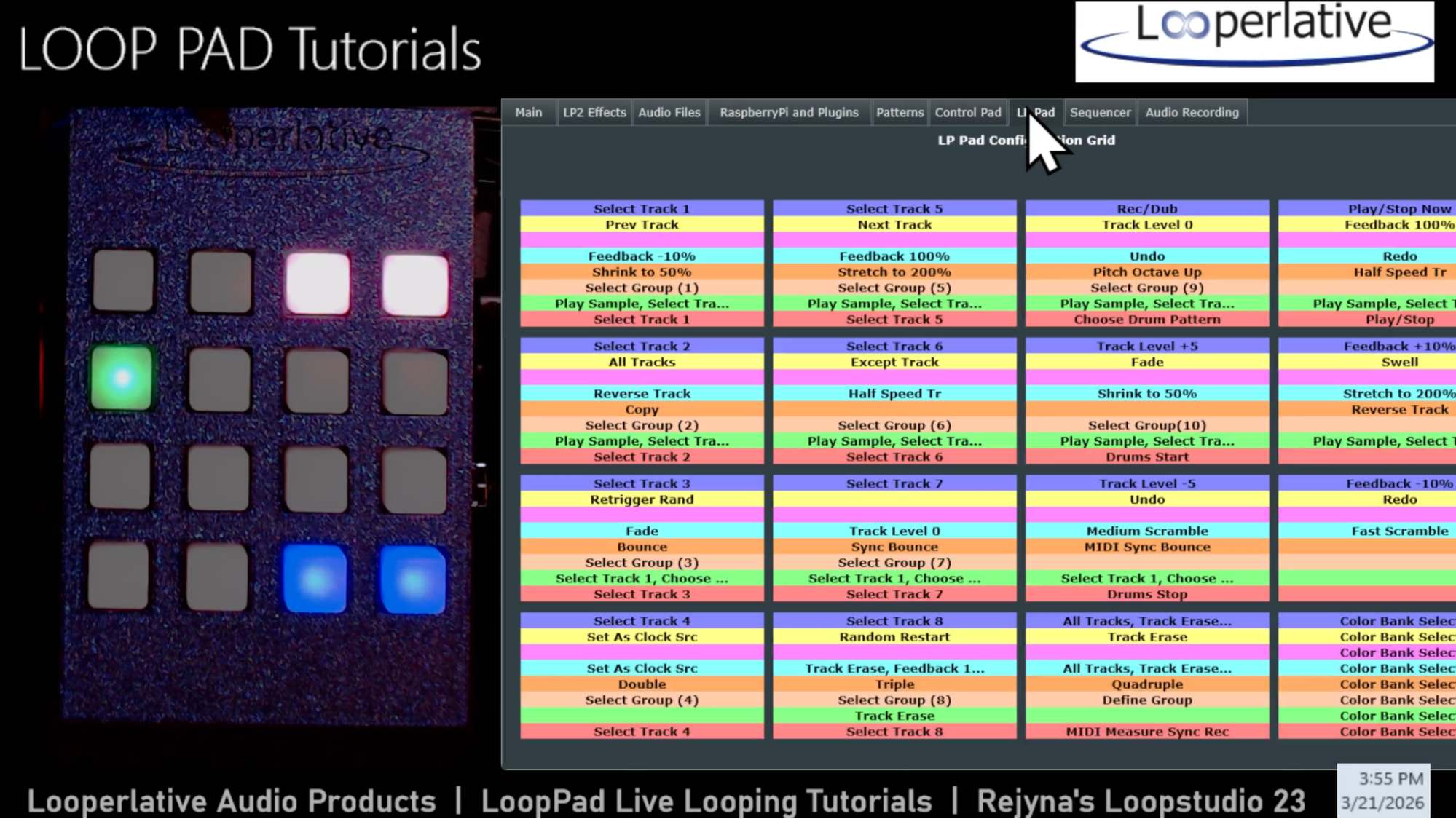This screenshot has height=819, width=1456.
Task: Click the Prev Track cell
Action: [x=642, y=225]
